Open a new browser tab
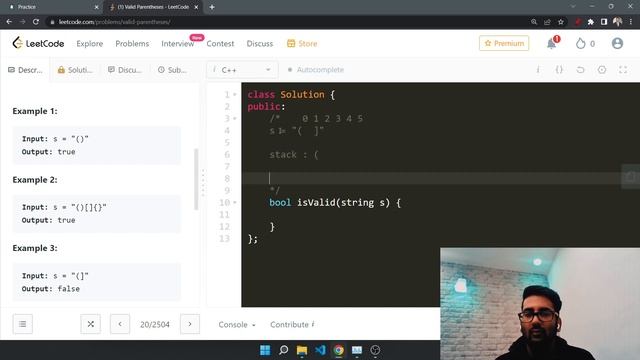 212,7
